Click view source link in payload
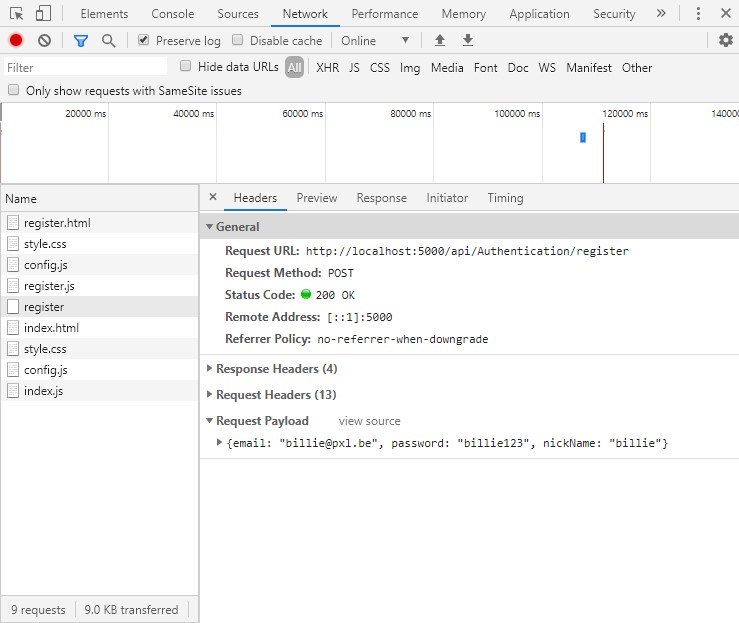739x623 pixels. point(370,421)
